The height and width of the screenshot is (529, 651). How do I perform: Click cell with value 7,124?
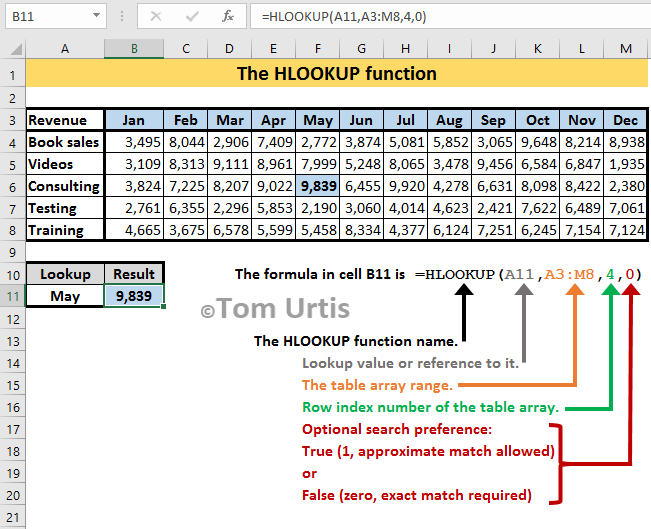point(626,230)
